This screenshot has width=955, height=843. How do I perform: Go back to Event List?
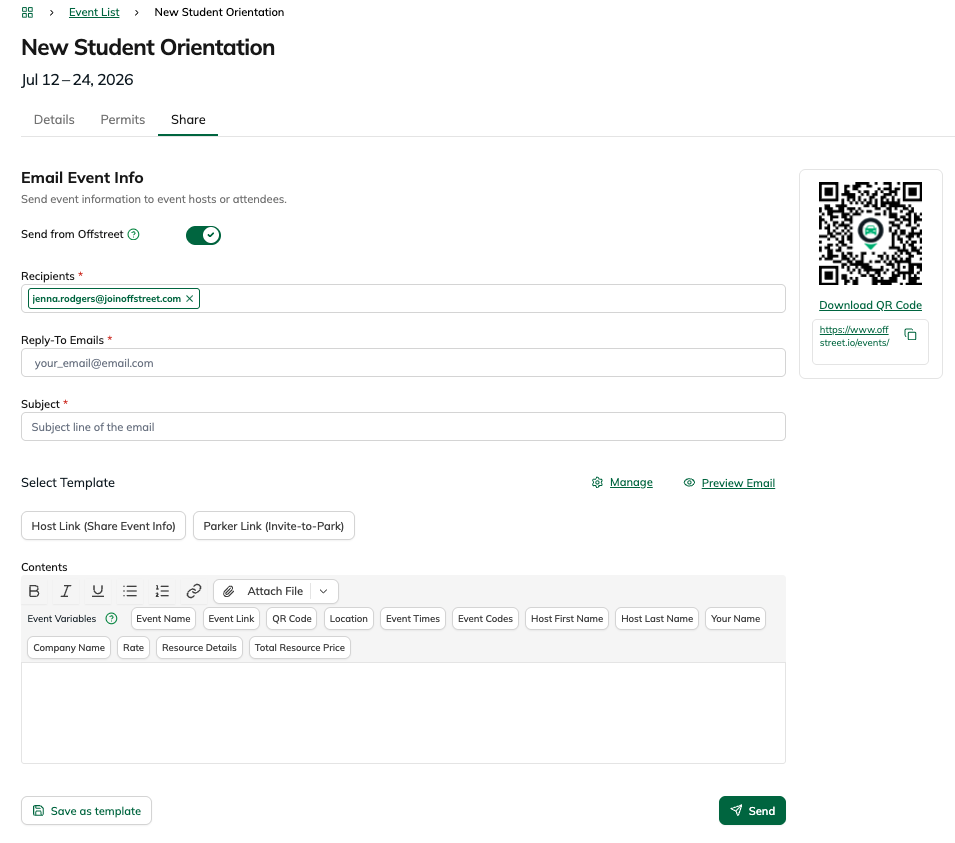point(94,12)
